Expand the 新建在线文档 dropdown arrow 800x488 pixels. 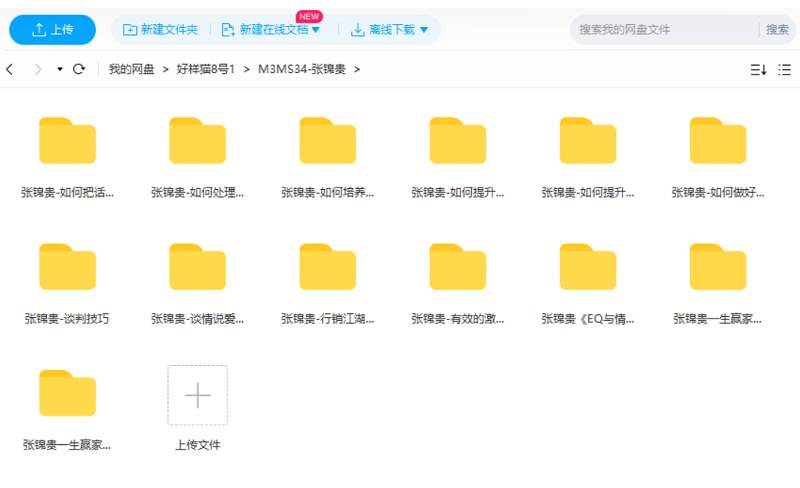tap(316, 30)
